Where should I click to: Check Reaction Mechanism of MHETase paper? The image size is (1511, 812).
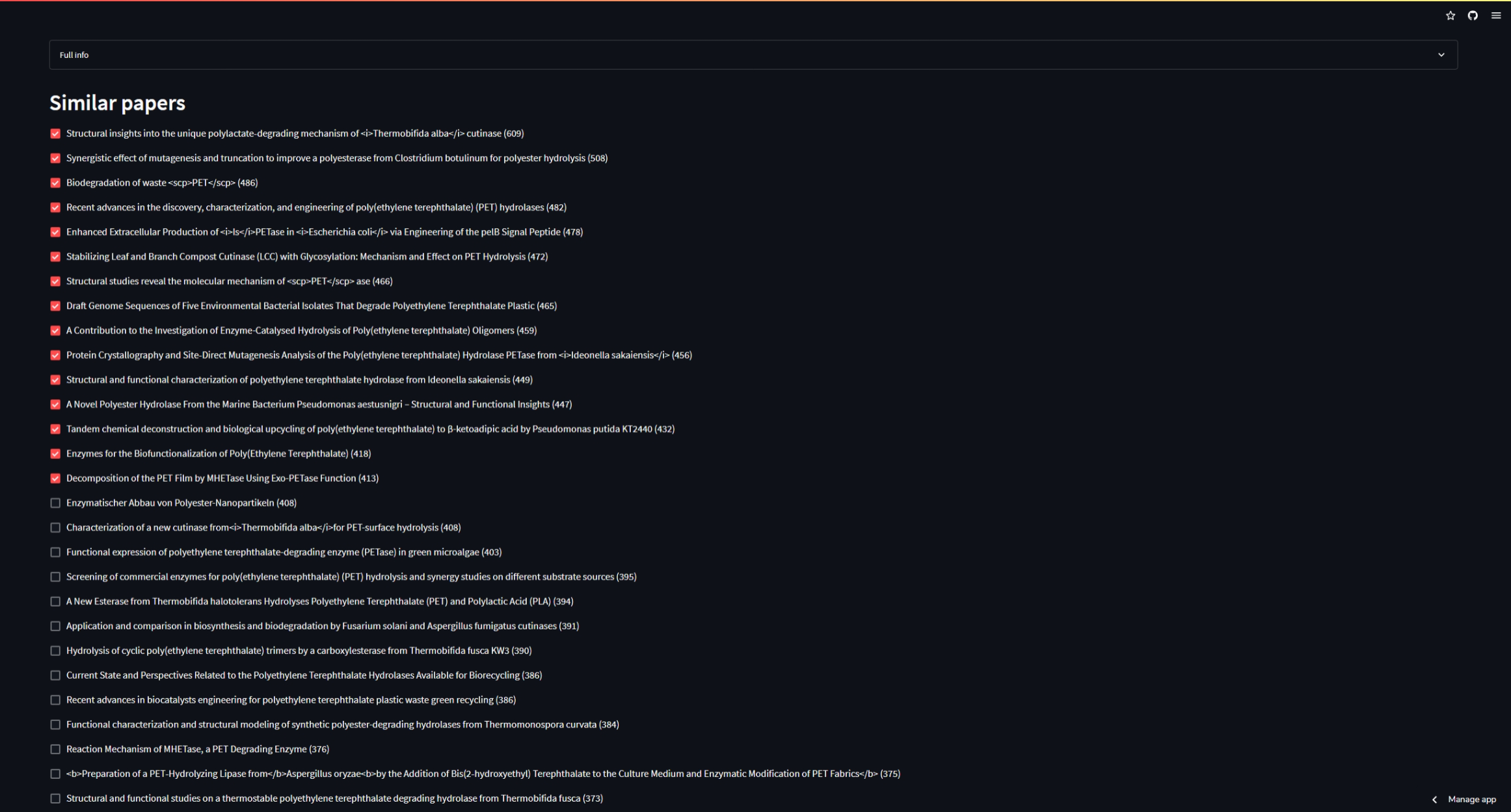55,750
